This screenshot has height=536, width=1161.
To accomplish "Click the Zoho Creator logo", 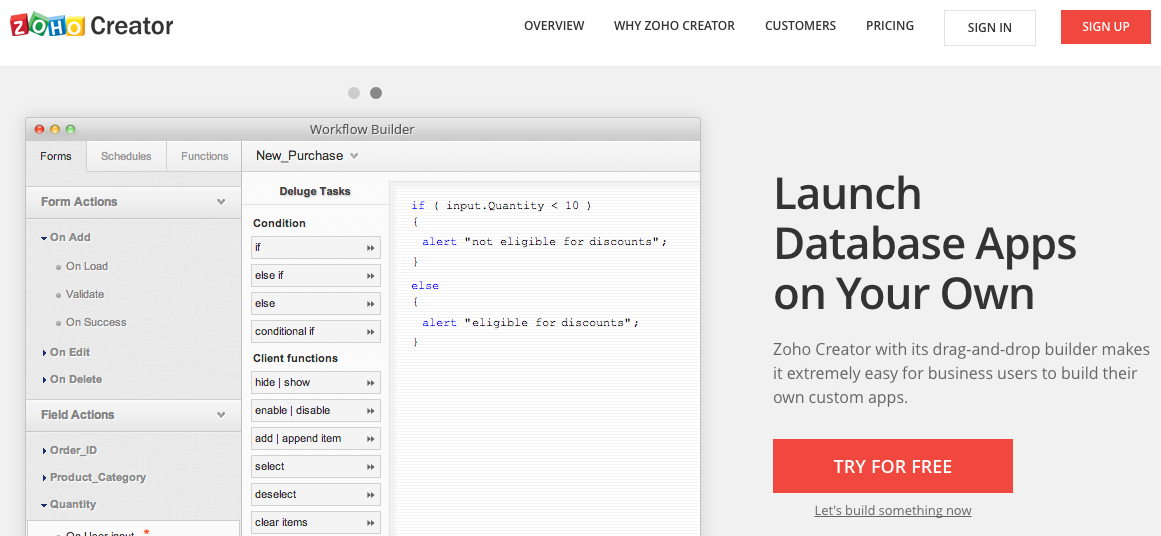I will pyautogui.click(x=91, y=26).
